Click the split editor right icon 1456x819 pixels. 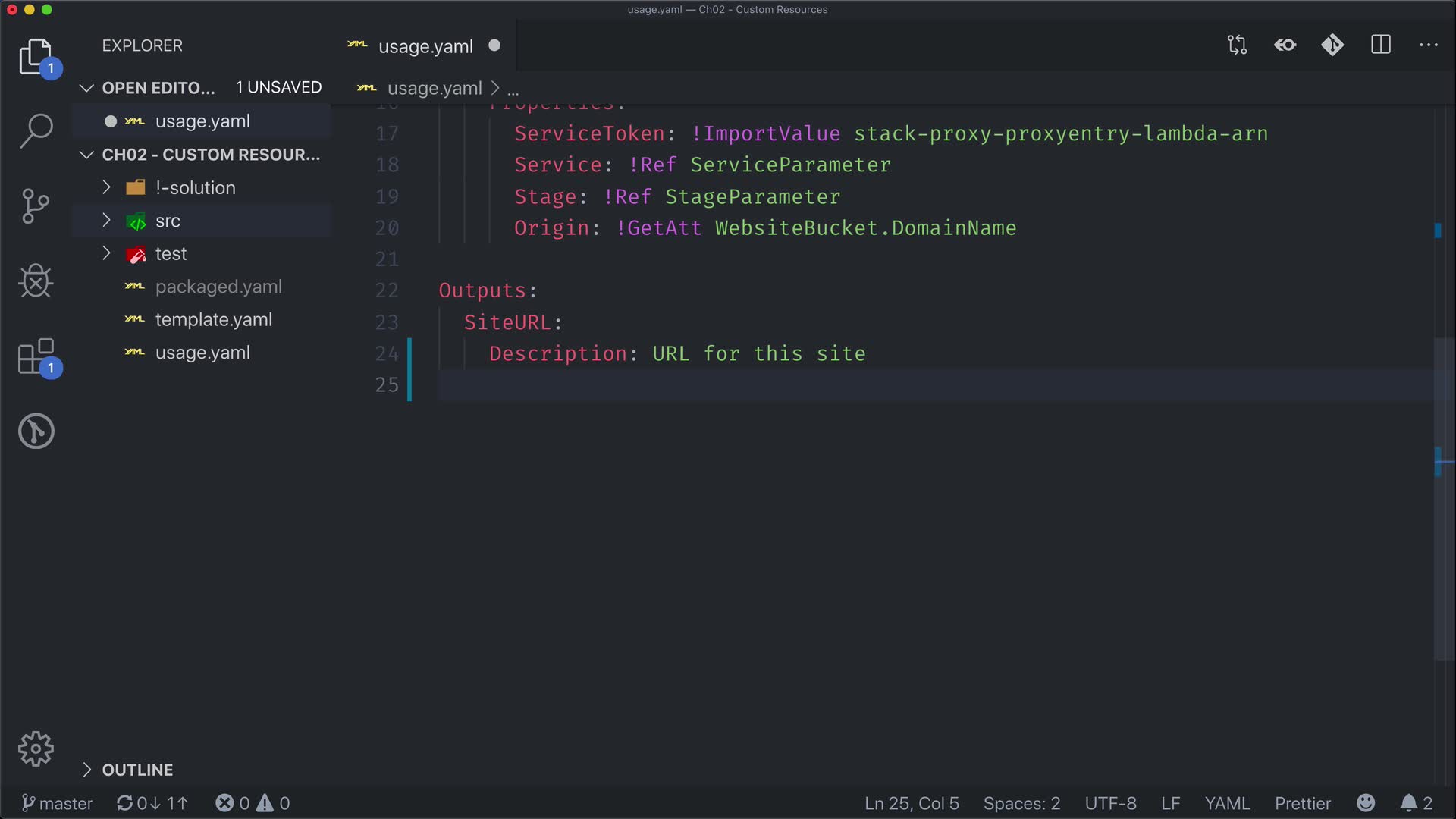[x=1381, y=45]
